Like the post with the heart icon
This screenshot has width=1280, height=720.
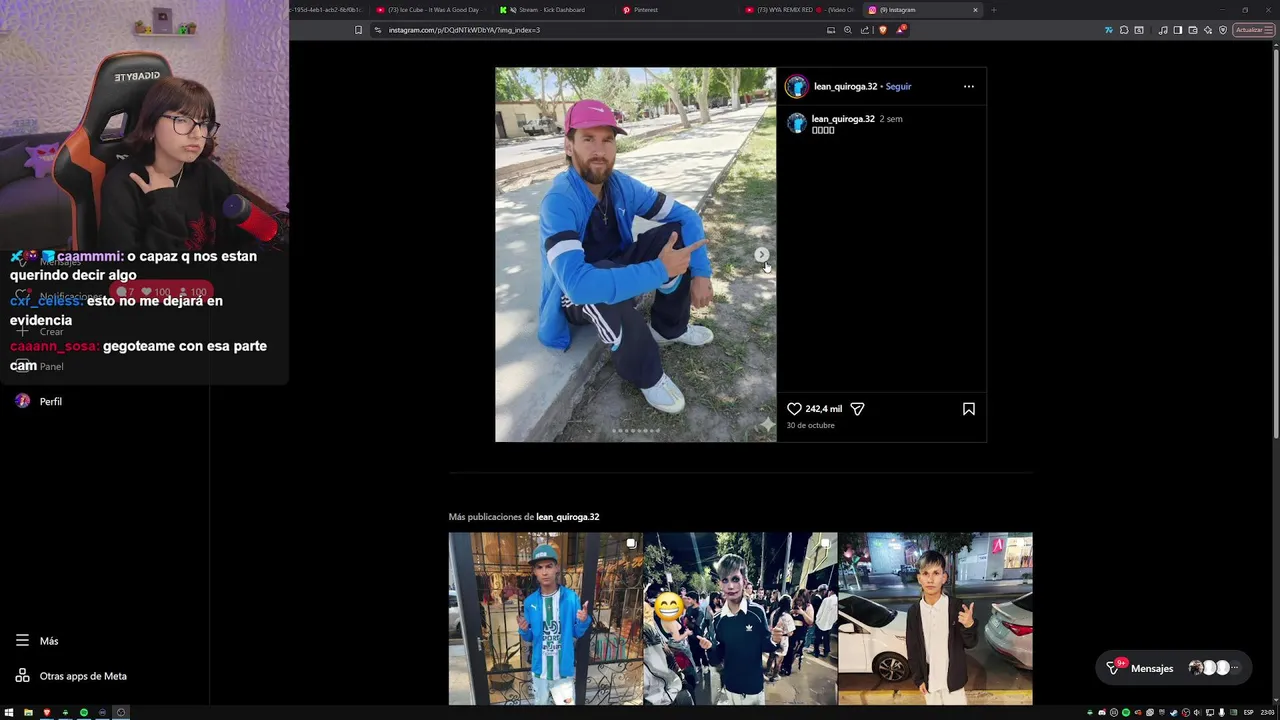[794, 409]
